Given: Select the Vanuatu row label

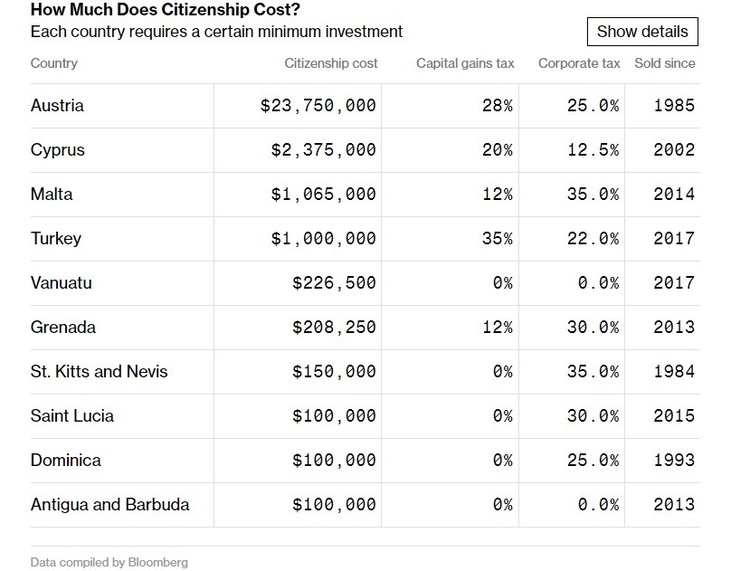Looking at the screenshot, I should (61, 283).
